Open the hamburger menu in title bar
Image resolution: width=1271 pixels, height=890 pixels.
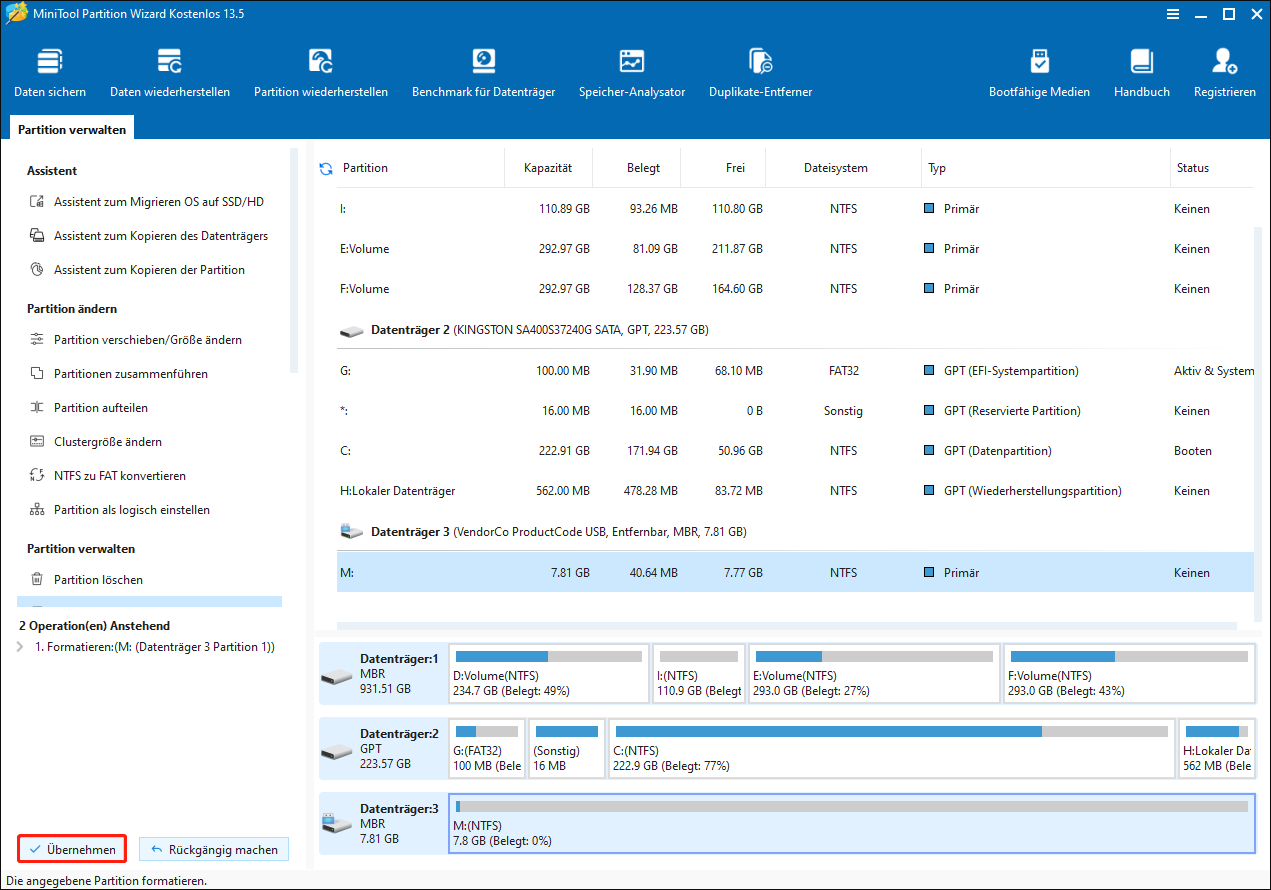point(1173,14)
